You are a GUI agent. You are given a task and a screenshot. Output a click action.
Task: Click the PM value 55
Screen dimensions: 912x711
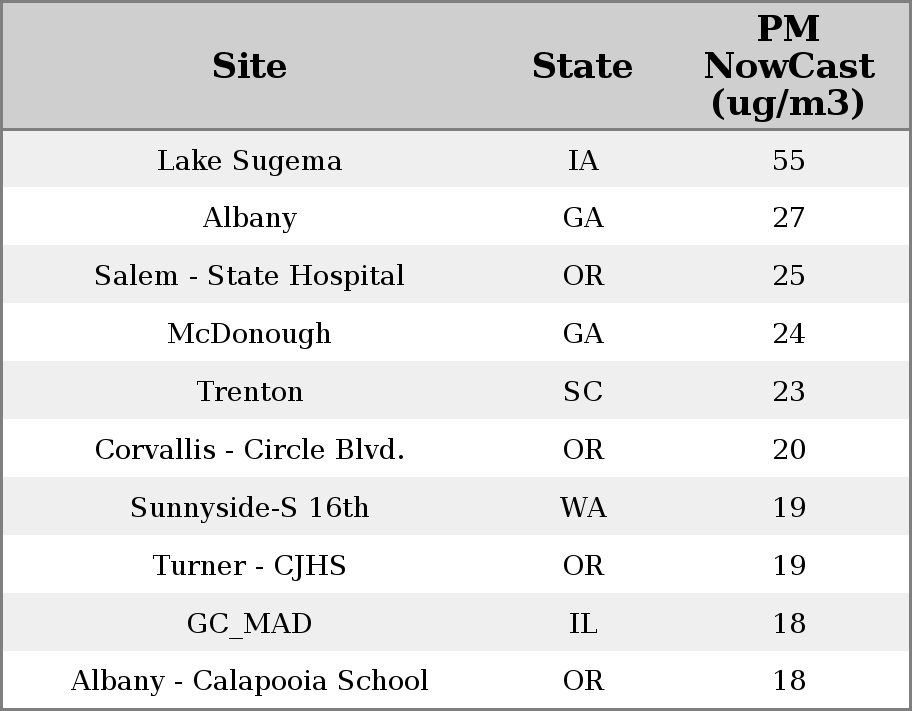point(788,160)
